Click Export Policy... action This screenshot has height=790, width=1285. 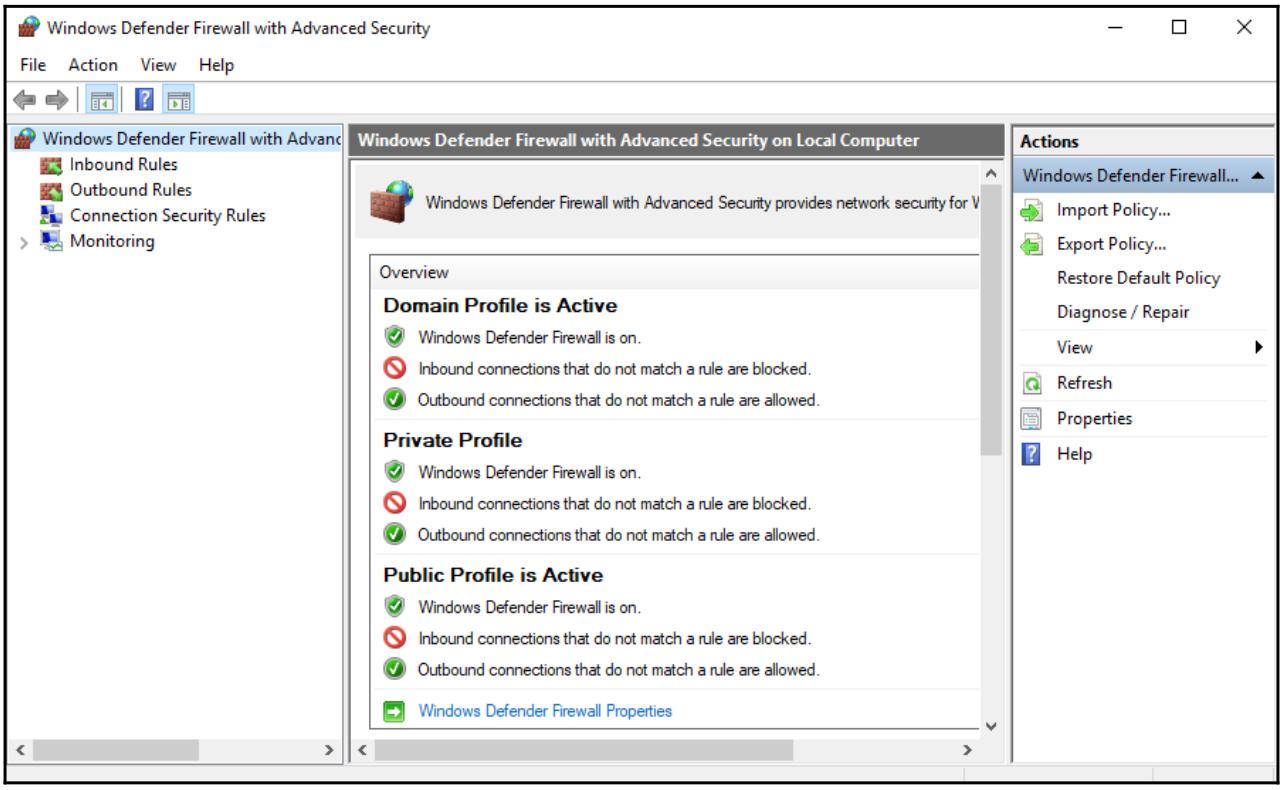pos(1112,244)
